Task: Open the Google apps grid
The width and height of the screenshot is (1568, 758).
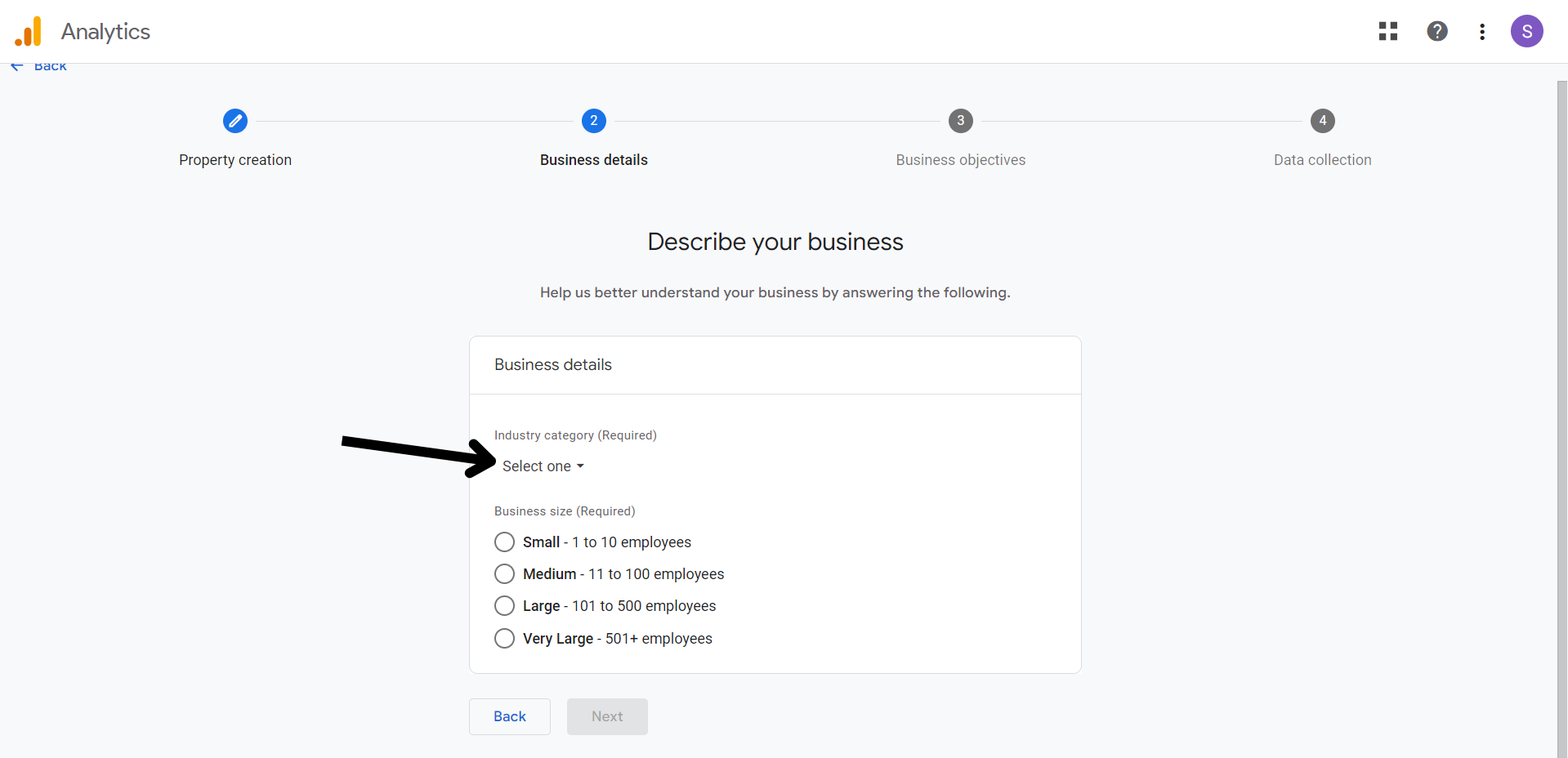Action: click(1387, 32)
